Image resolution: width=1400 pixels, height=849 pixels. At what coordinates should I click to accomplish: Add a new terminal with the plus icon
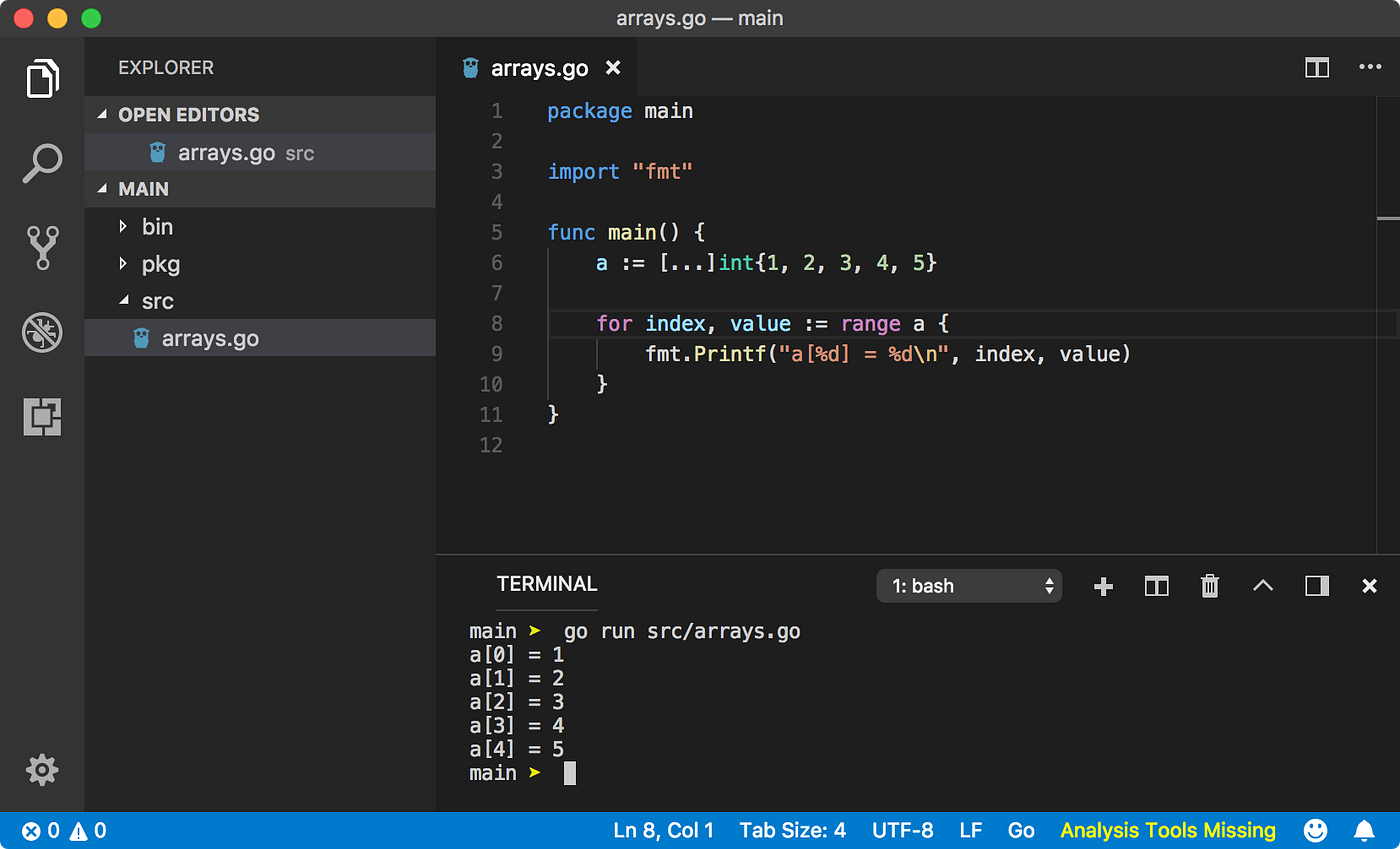(x=1103, y=586)
